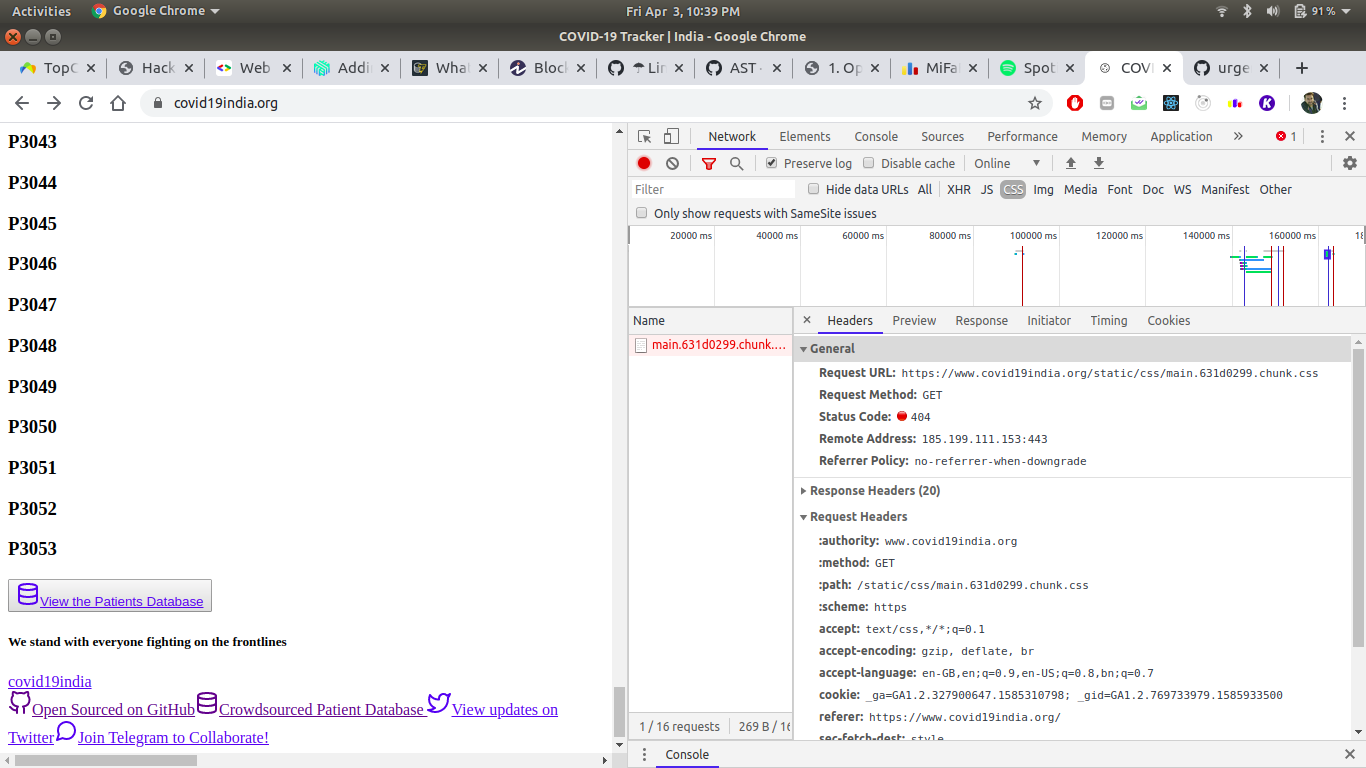Click the purple K extension icon
1366x768 pixels.
click(1267, 103)
